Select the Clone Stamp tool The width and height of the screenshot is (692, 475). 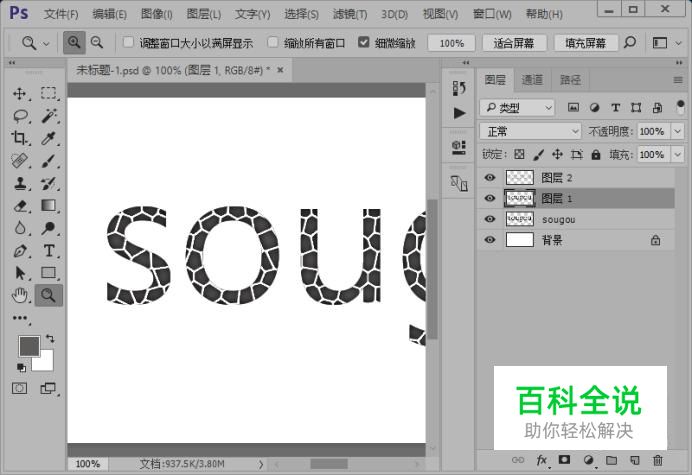(x=19, y=183)
